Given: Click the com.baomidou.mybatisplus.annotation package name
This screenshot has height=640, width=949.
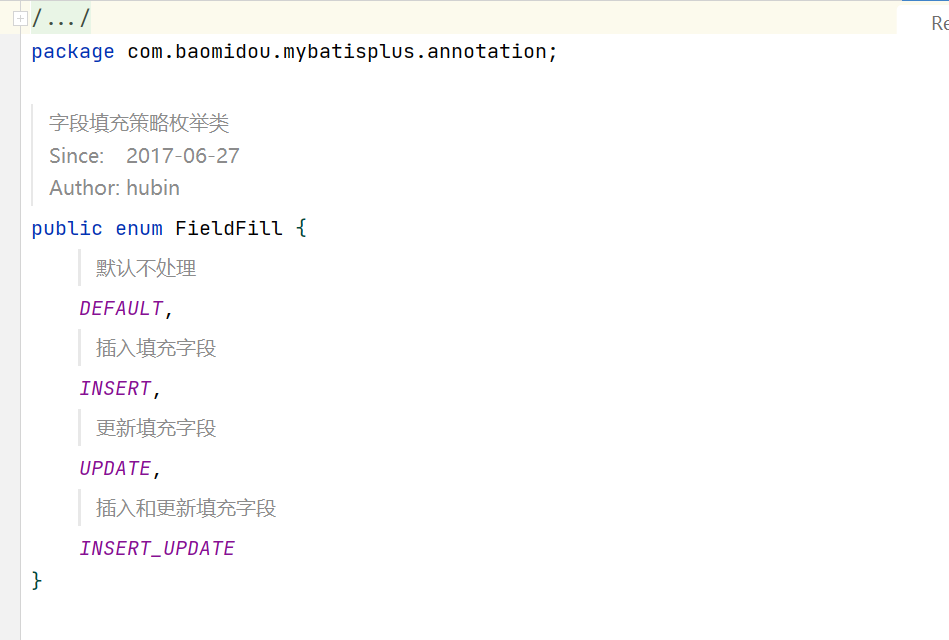Looking at the screenshot, I should (x=337, y=52).
